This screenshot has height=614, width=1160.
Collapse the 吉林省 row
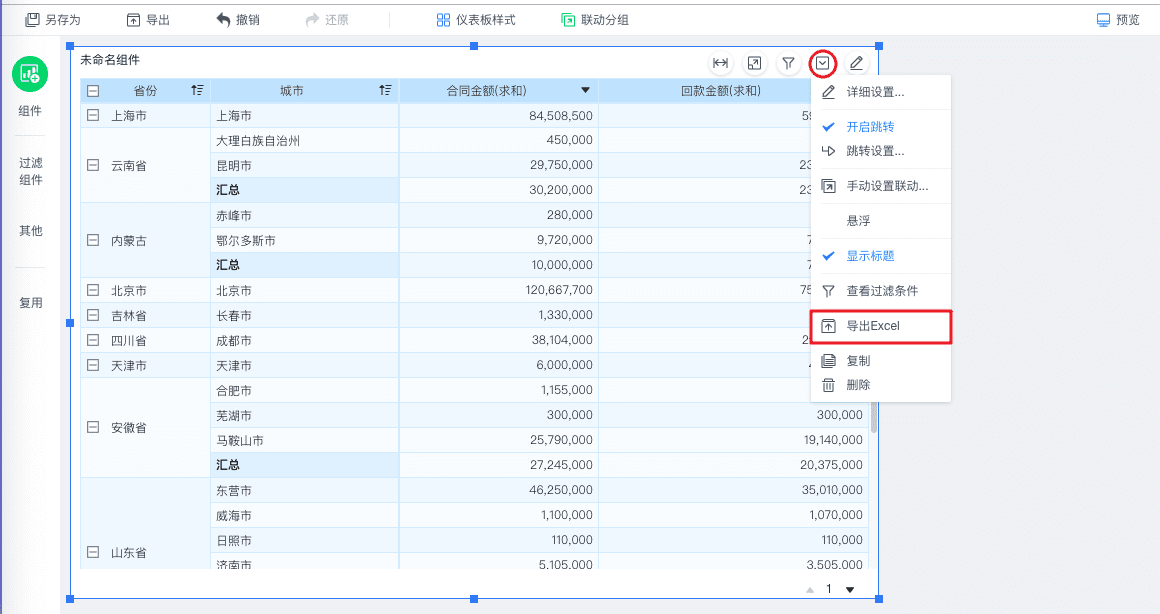(93, 316)
